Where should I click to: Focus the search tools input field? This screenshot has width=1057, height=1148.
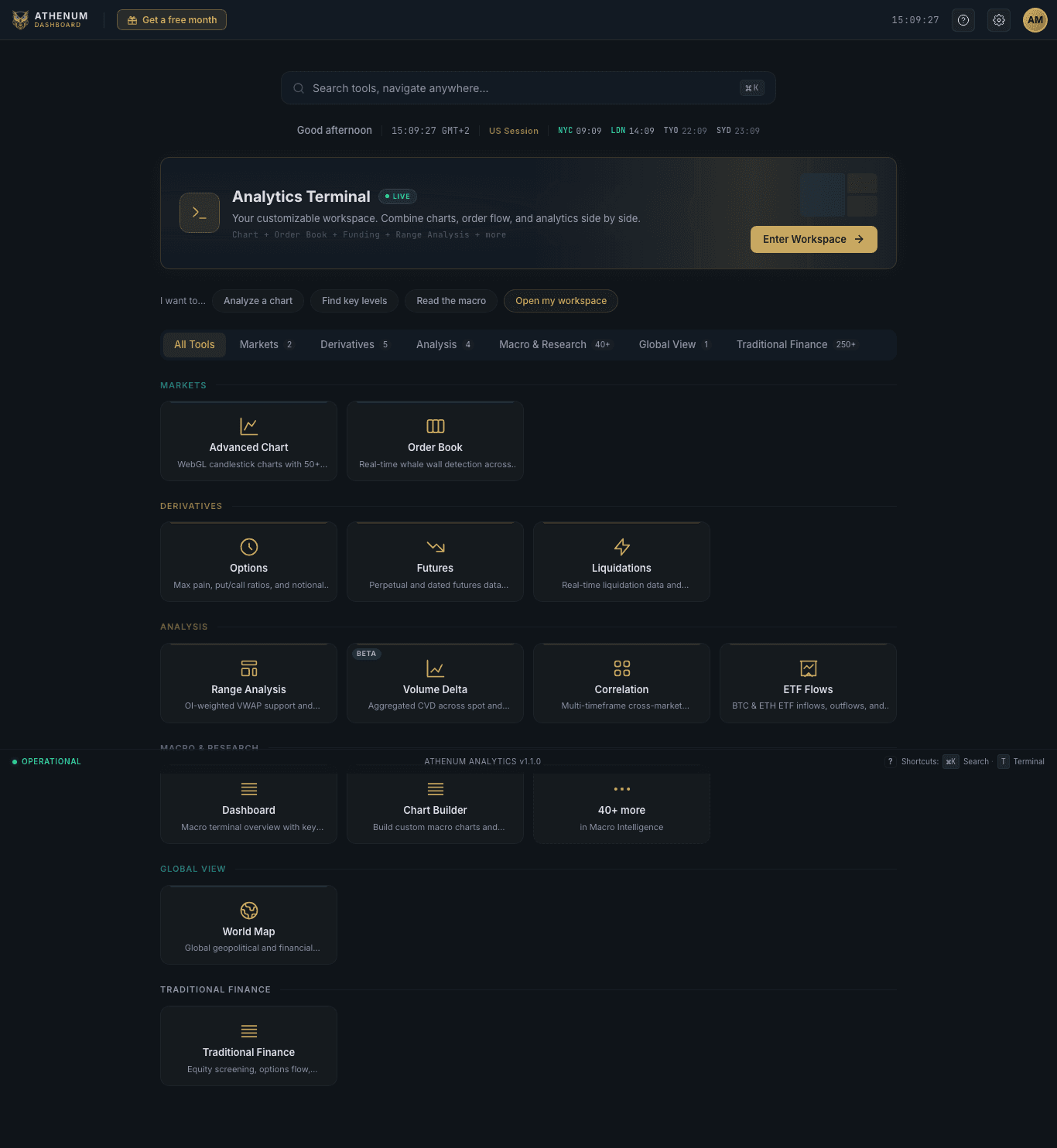(528, 88)
